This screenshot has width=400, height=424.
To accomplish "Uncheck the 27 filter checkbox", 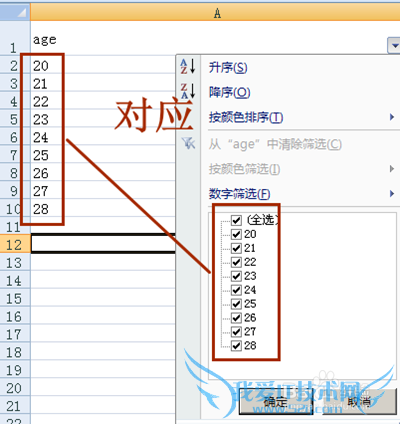I will [x=236, y=332].
